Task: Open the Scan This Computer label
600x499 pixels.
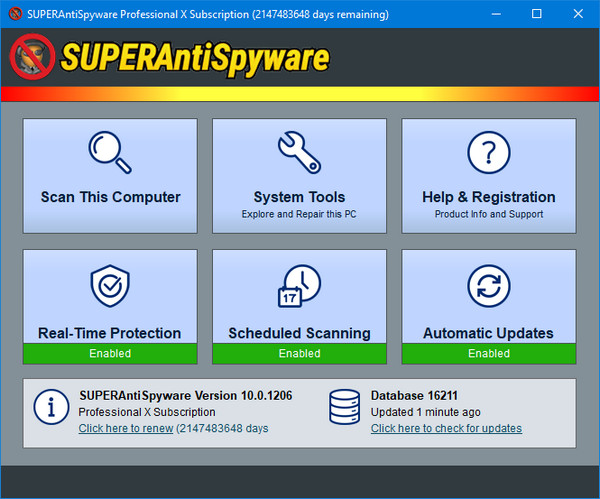Action: coord(110,197)
